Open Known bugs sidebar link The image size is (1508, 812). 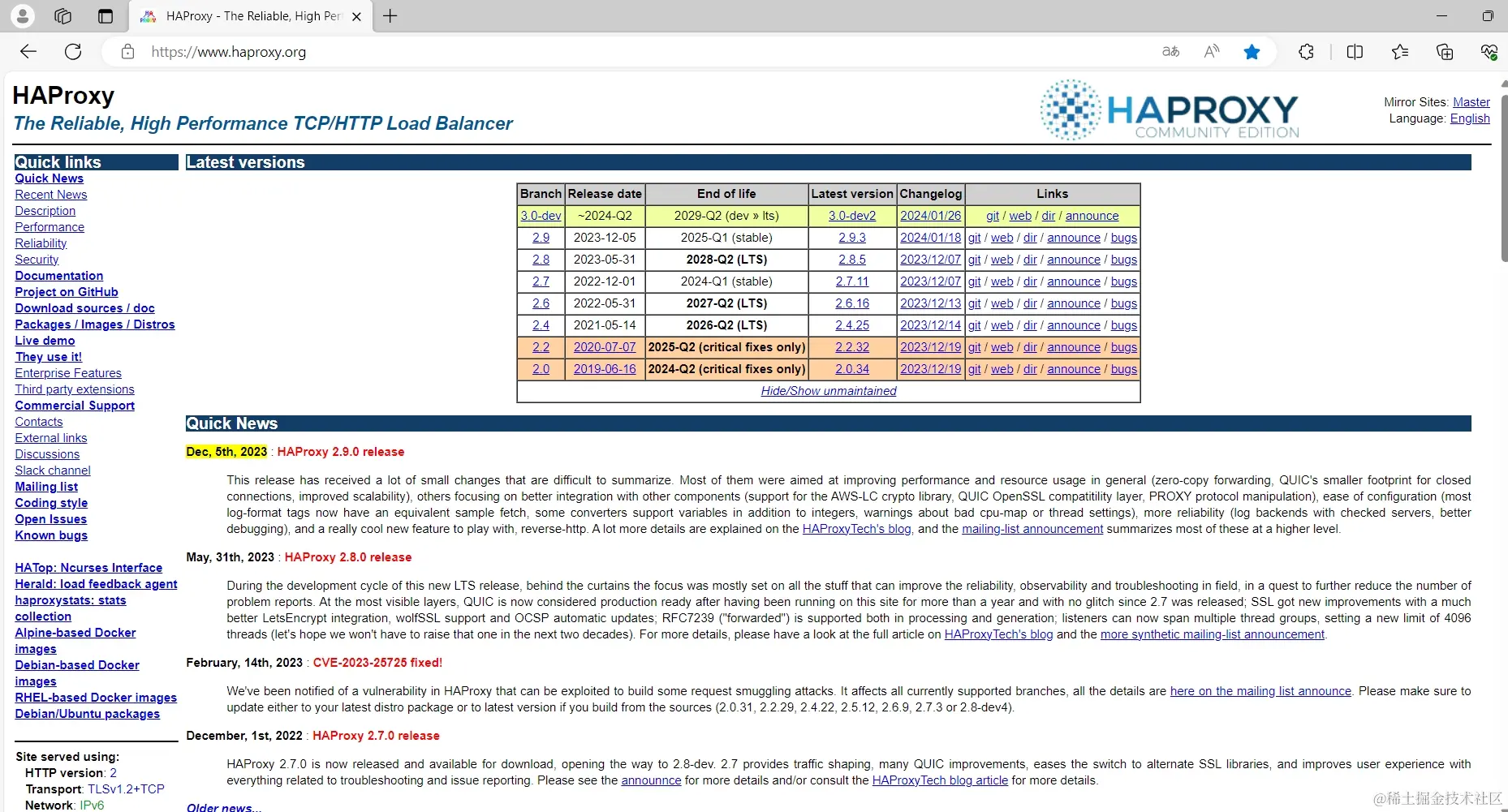(x=51, y=535)
